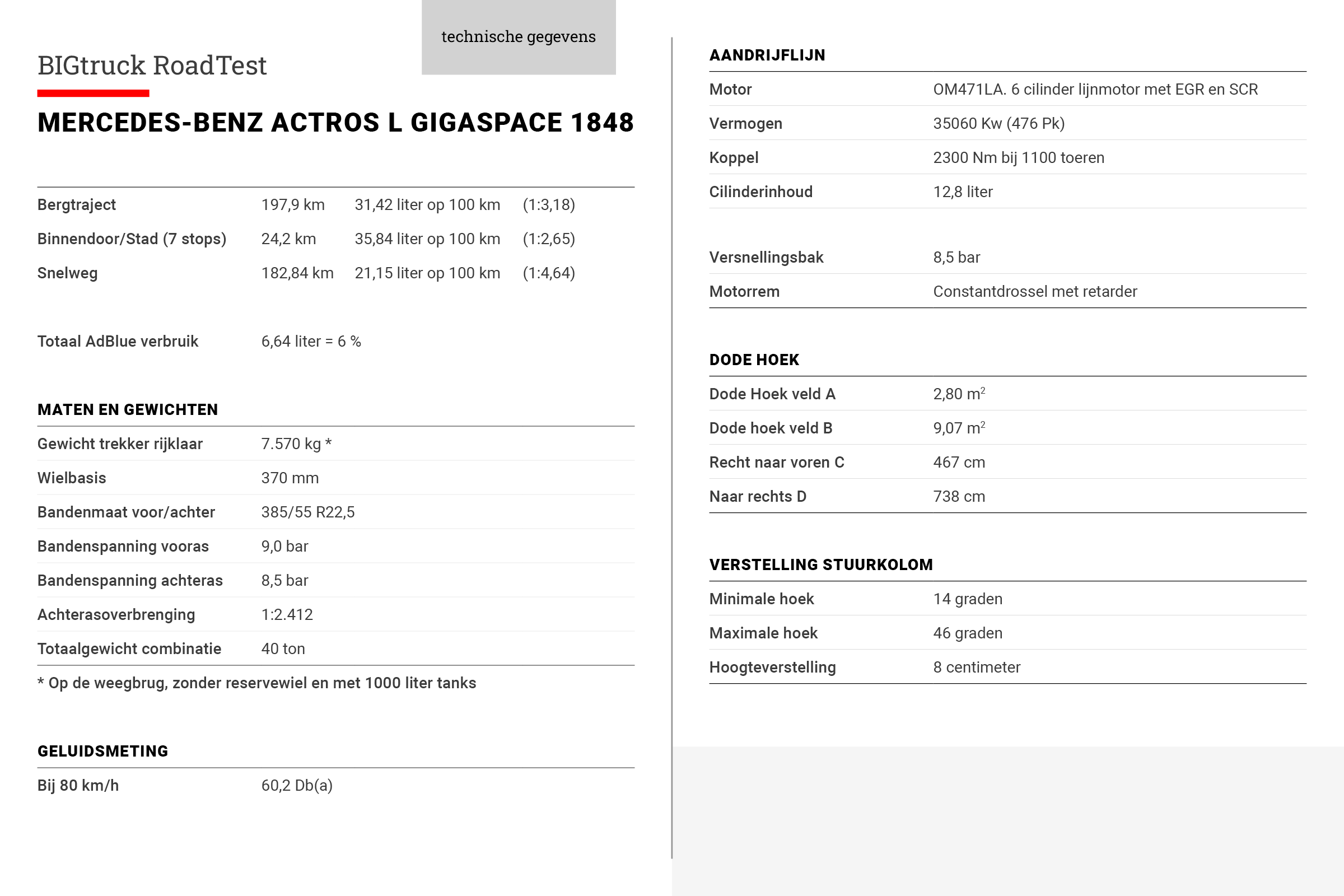Click the value '370 mm'
Screen dimensions: 1344x896
click(x=290, y=478)
